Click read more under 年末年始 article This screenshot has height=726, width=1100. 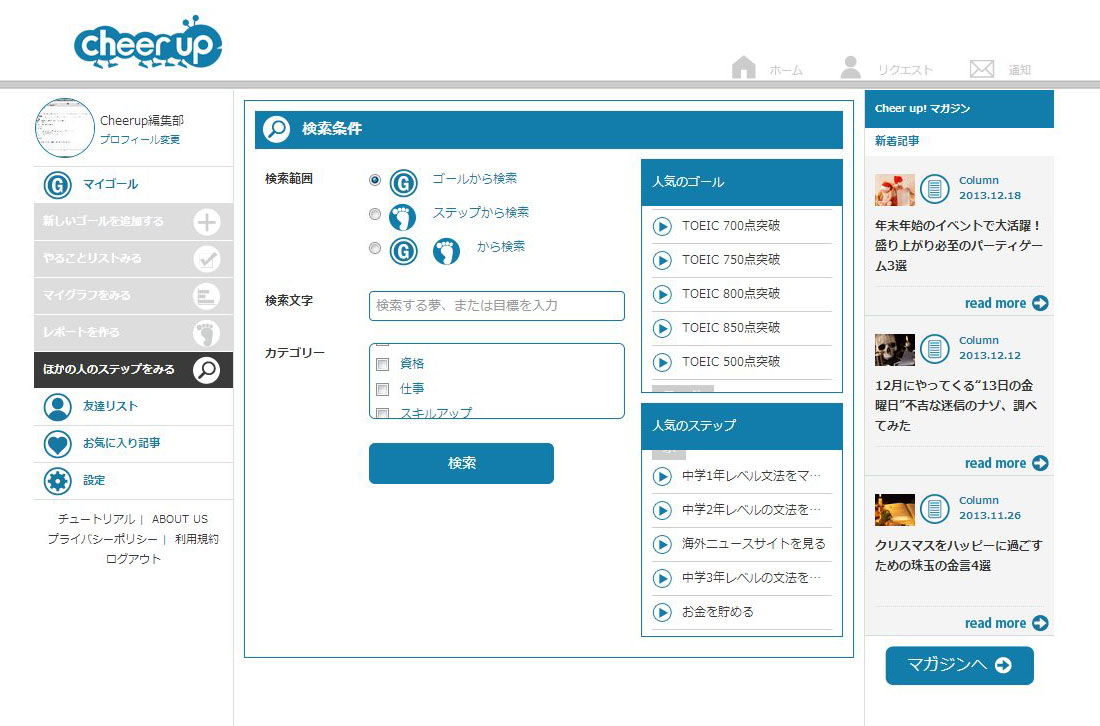pyautogui.click(x=1005, y=304)
